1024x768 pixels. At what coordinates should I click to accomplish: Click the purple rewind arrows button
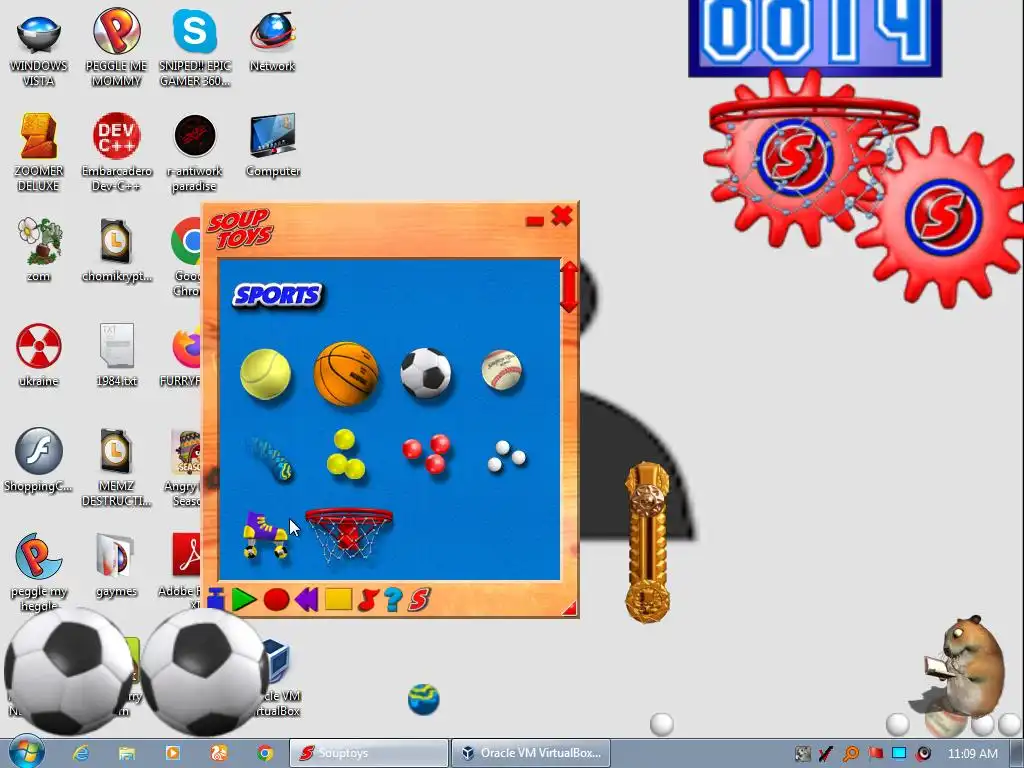[x=306, y=600]
